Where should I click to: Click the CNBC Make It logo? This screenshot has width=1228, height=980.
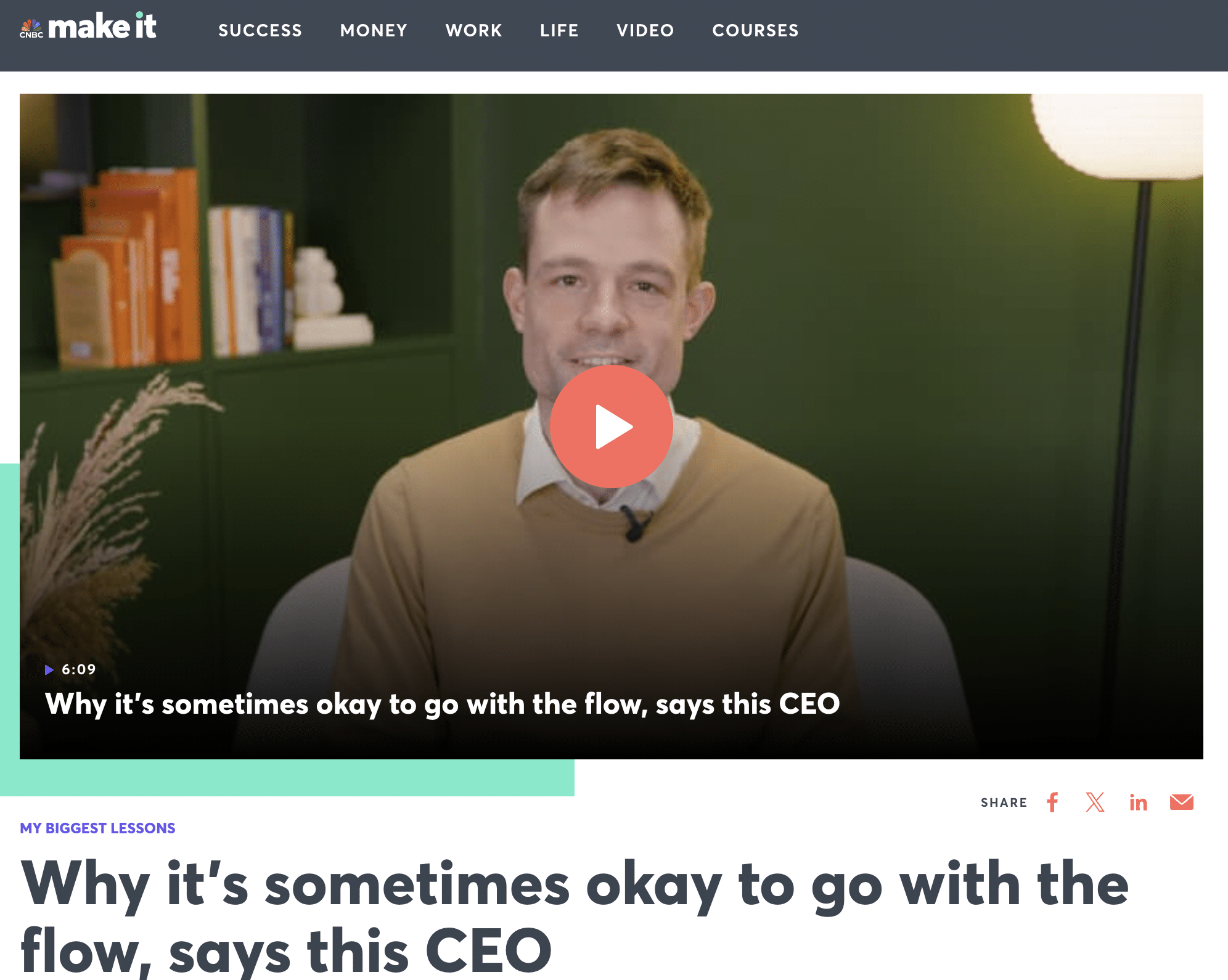[x=88, y=27]
